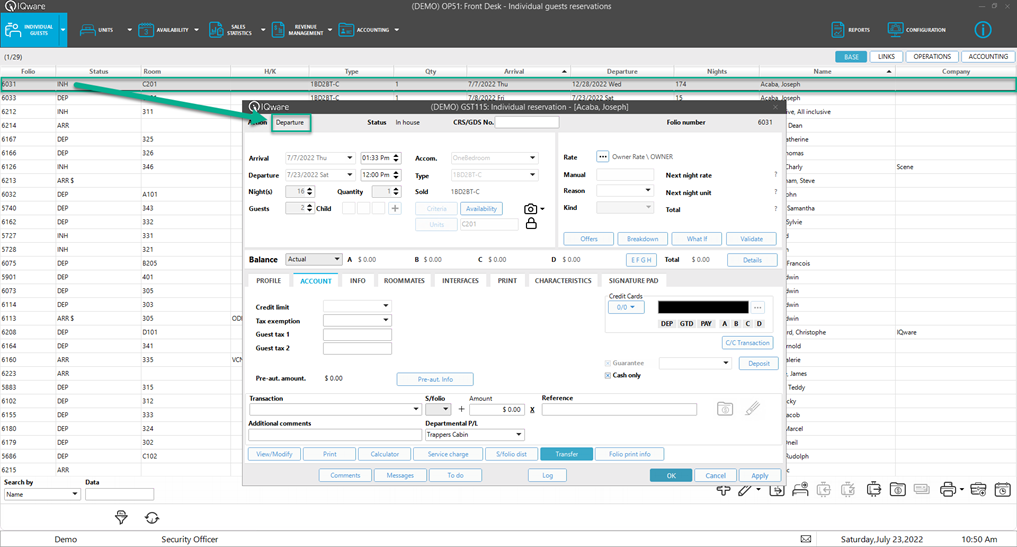Click the Nights stepper control

click(309, 191)
